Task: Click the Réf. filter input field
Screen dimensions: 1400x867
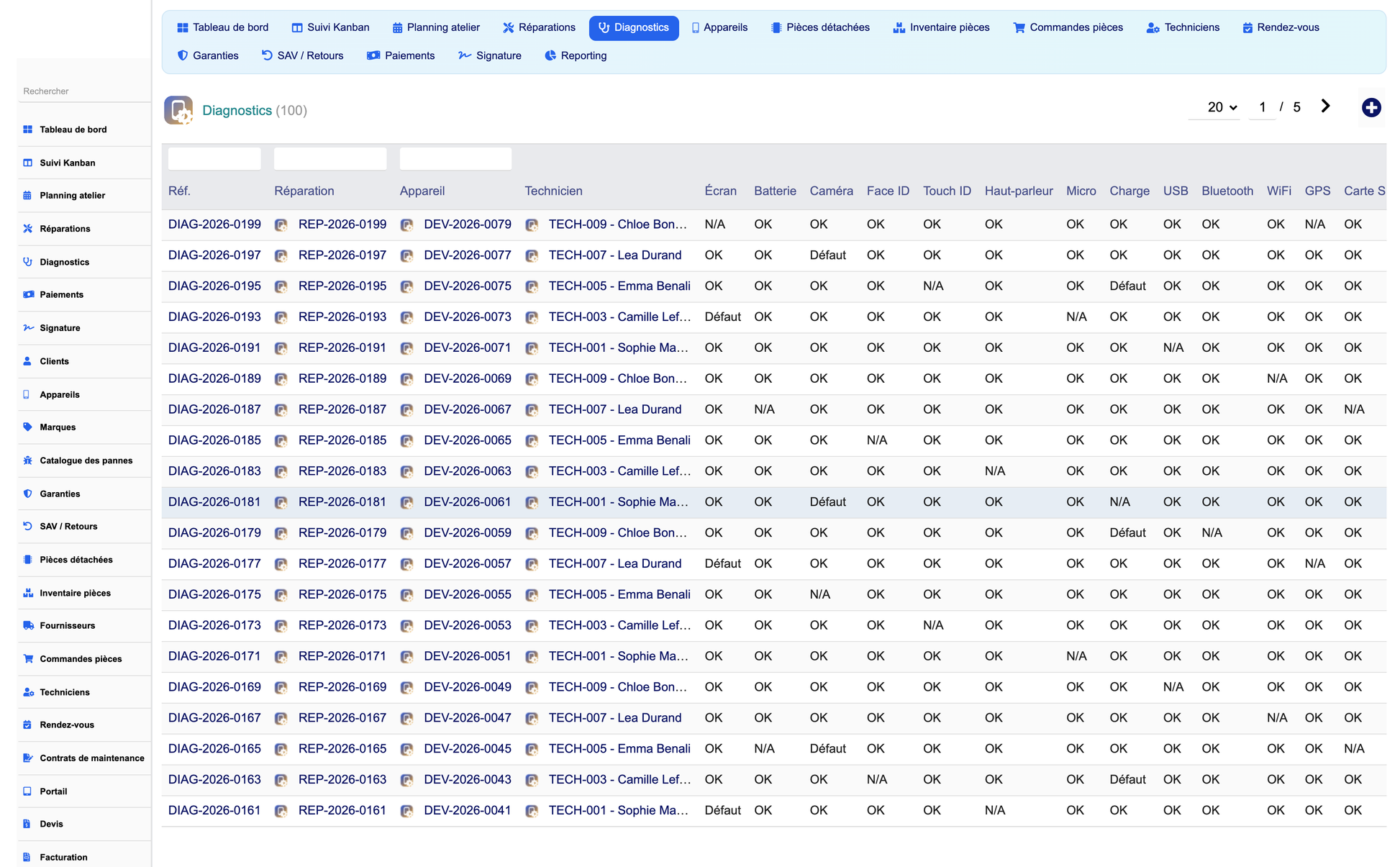Action: point(214,158)
